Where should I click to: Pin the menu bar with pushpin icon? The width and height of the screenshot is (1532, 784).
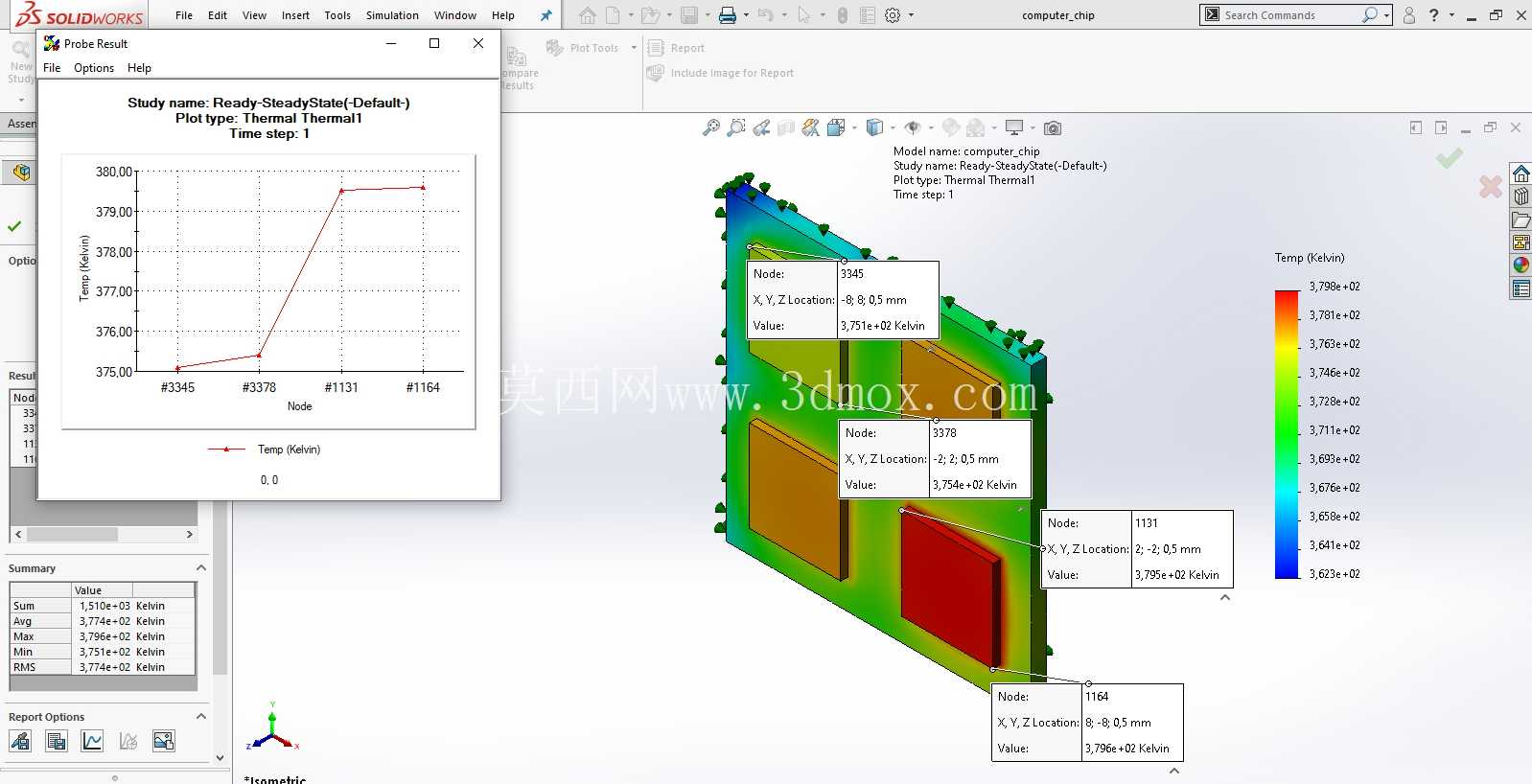click(545, 15)
